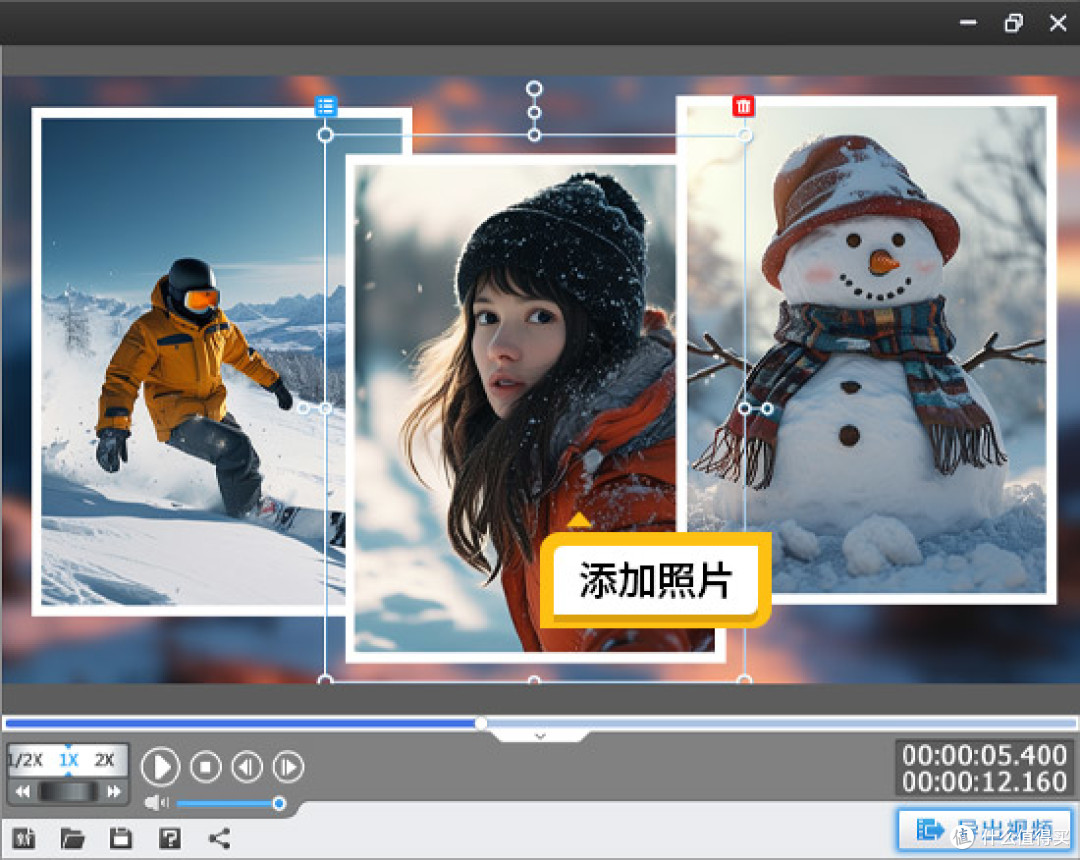Set playback speed to 1/2X
The height and width of the screenshot is (860, 1080).
[x=25, y=760]
